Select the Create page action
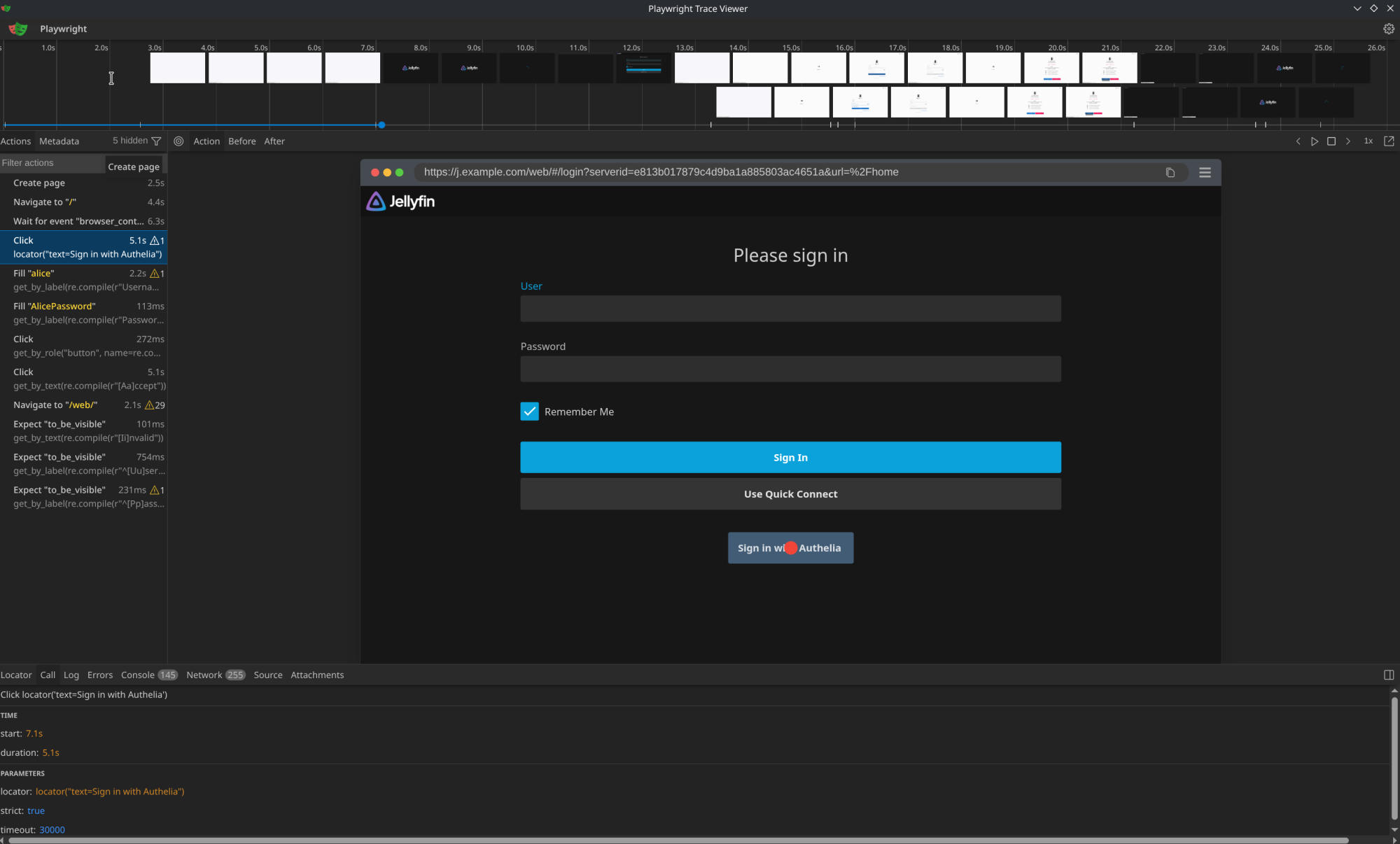Image resolution: width=1400 pixels, height=844 pixels. click(x=83, y=183)
